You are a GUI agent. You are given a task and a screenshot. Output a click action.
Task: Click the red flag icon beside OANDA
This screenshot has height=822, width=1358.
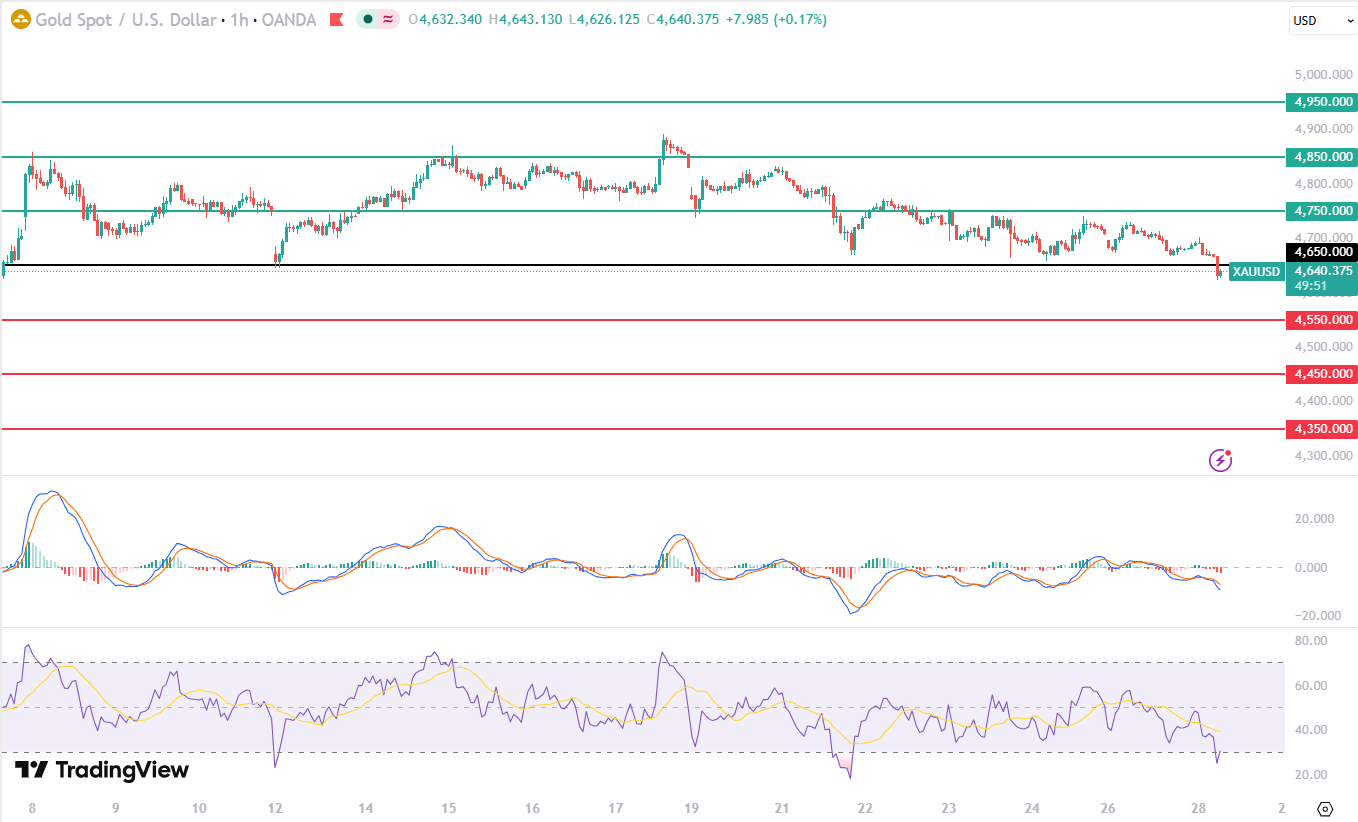point(337,19)
